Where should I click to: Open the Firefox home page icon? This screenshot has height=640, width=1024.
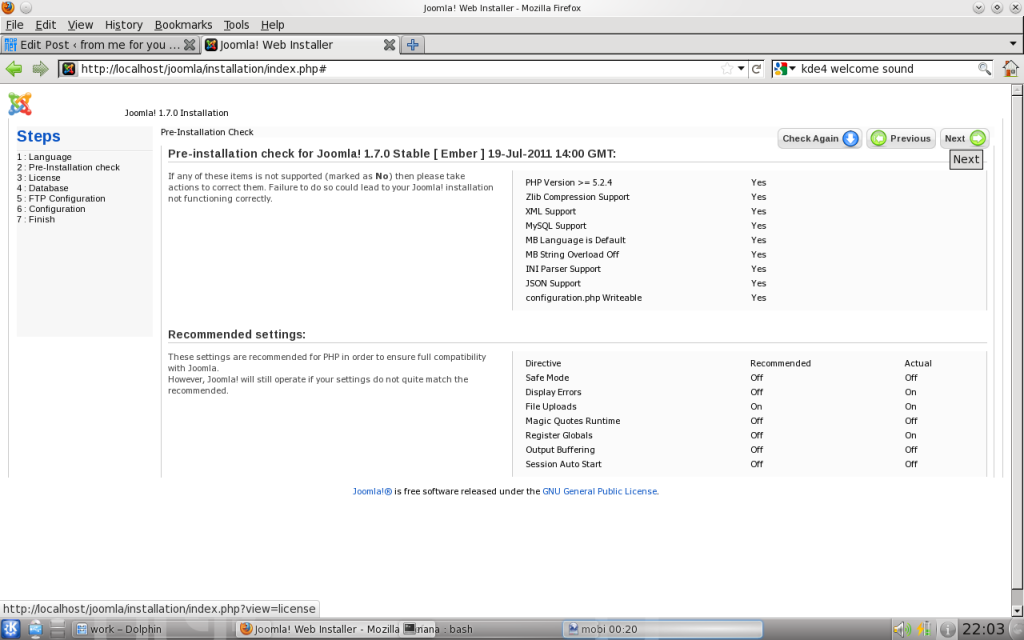pos(1010,69)
